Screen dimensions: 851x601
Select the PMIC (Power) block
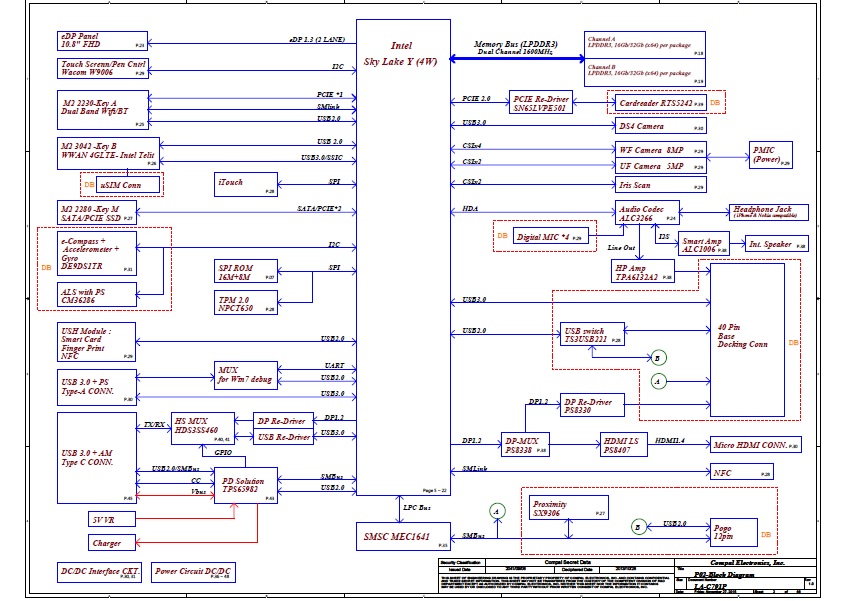(x=771, y=155)
